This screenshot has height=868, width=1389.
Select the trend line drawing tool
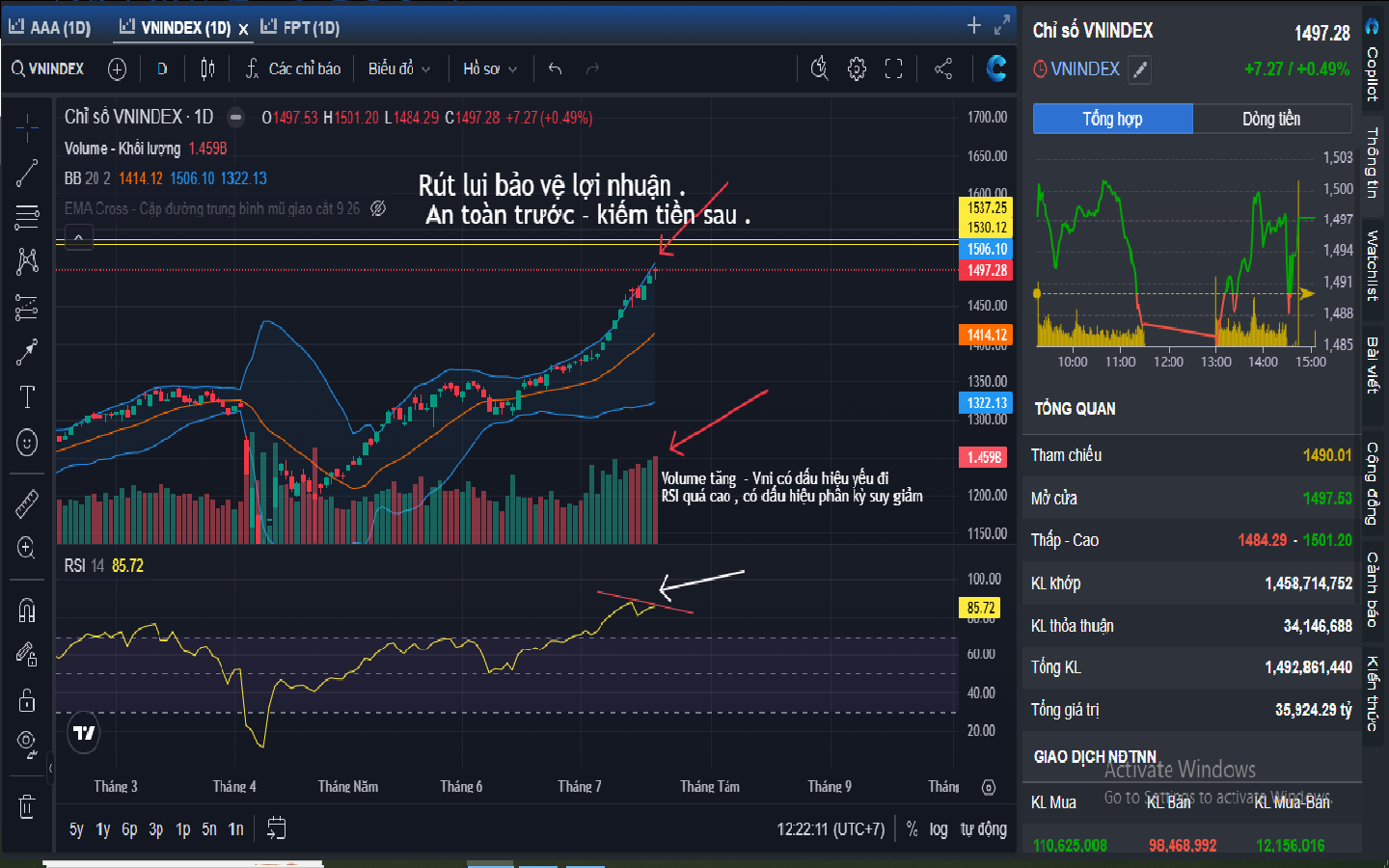click(x=27, y=174)
